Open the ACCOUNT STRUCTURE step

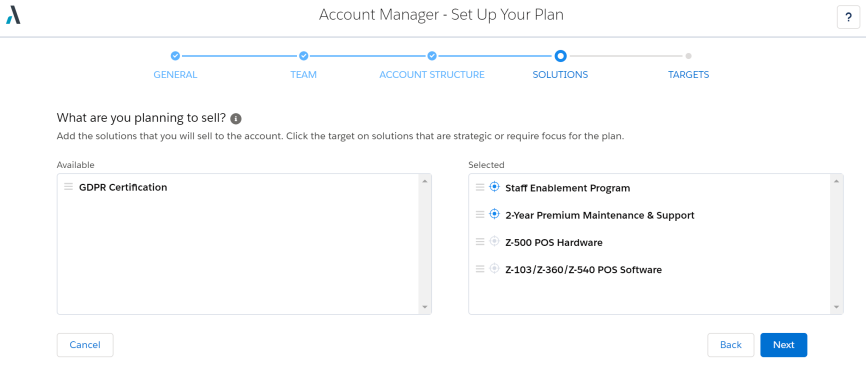(432, 75)
